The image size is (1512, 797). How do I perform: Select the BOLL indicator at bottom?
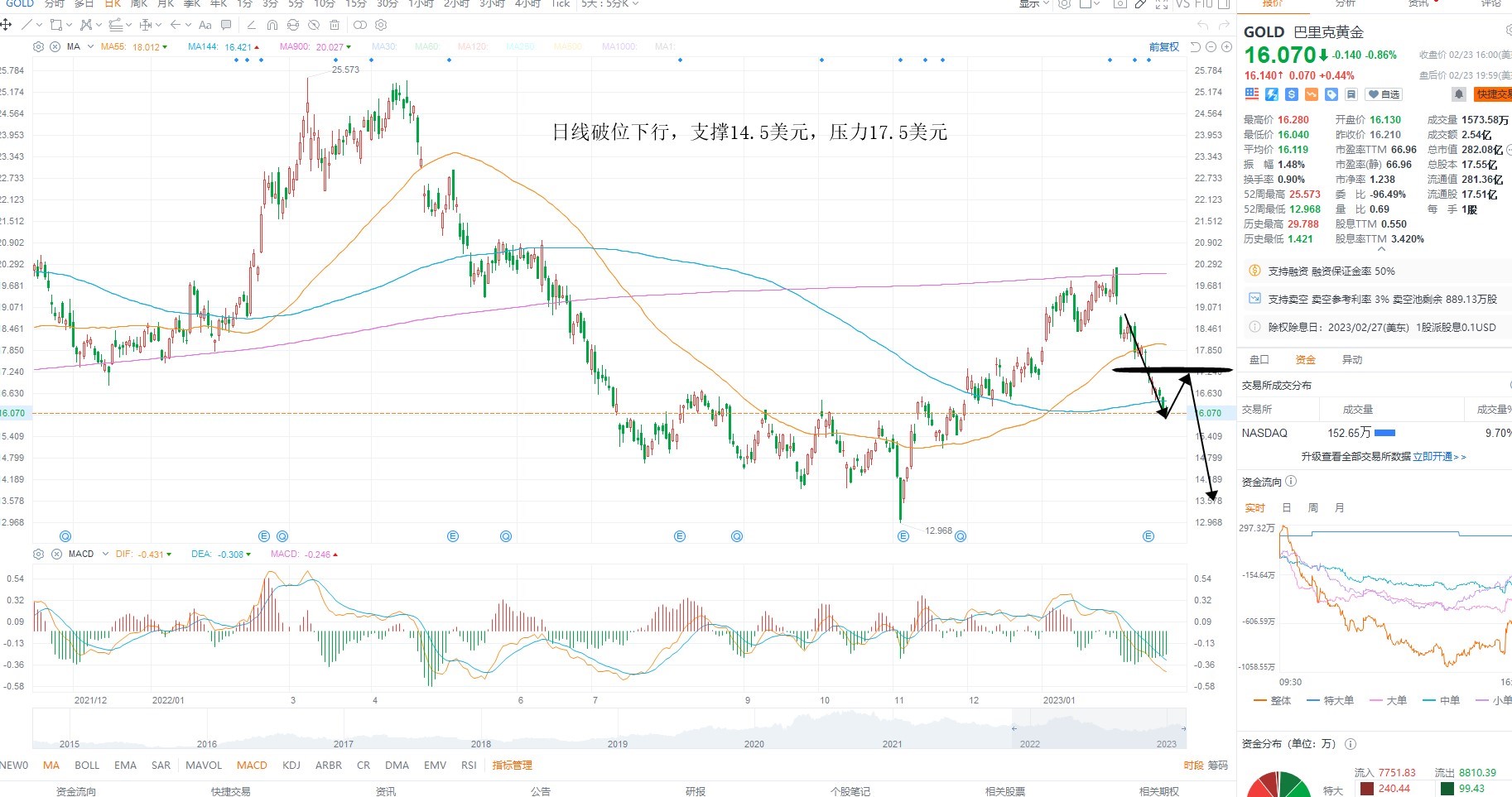coord(87,765)
